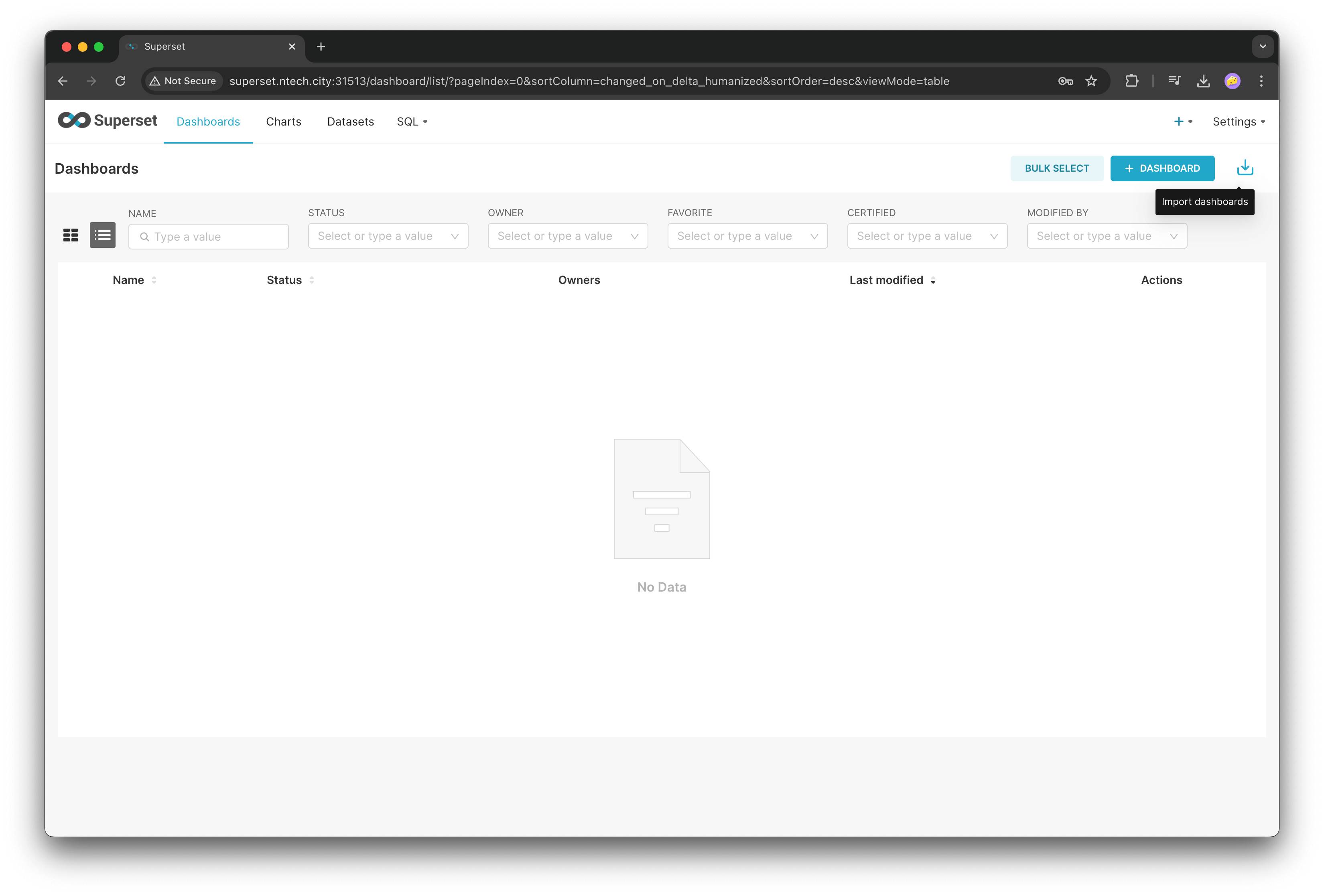Open the Status filter dropdown
Image resolution: width=1324 pixels, height=896 pixels.
tap(388, 236)
